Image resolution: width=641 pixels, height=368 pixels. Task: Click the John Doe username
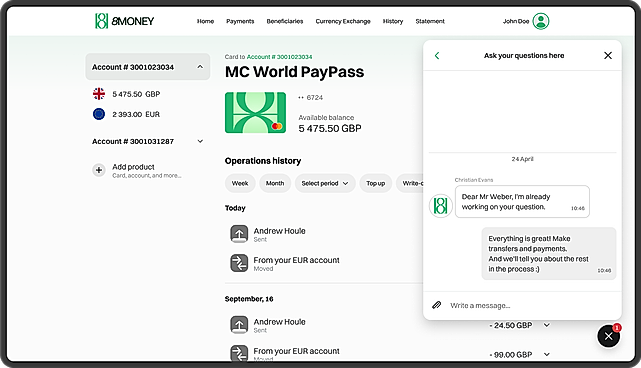tap(515, 21)
